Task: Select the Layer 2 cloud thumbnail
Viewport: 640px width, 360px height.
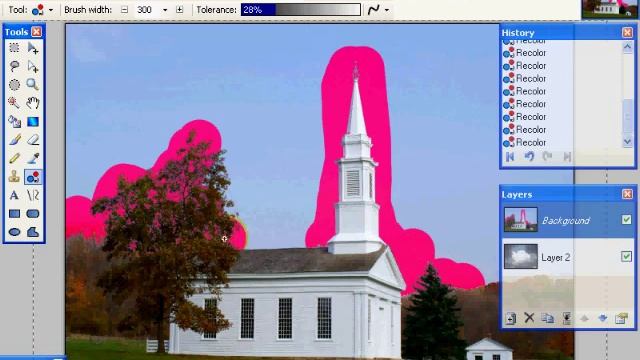Action: [521, 256]
